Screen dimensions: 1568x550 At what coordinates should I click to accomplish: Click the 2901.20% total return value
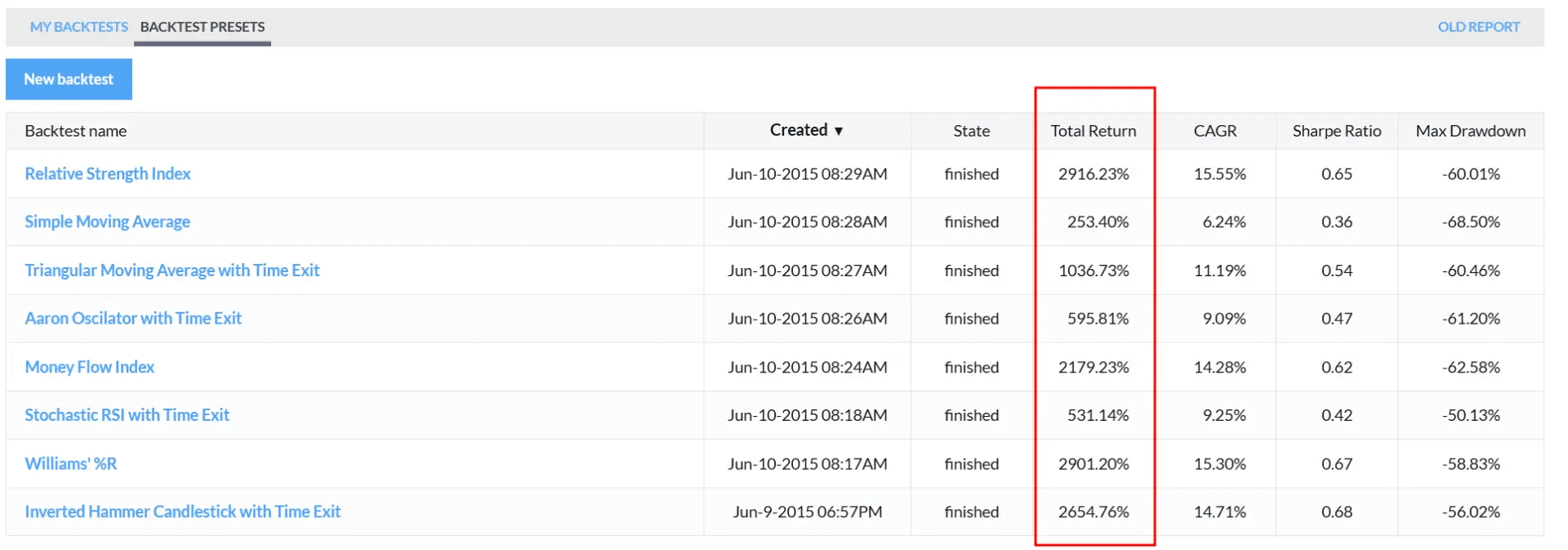tap(1094, 463)
